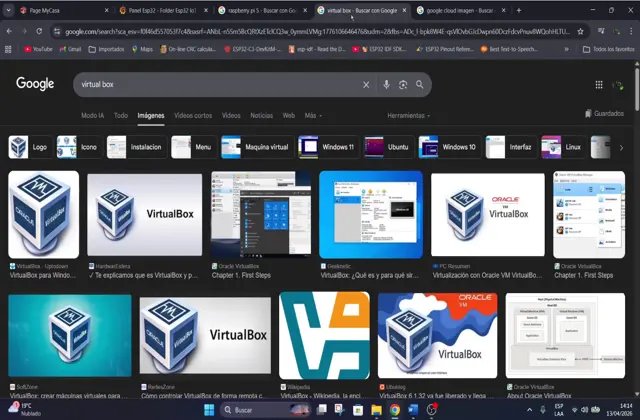Expand the Más search categories menu
The width and height of the screenshot is (640, 420).
click(x=312, y=116)
